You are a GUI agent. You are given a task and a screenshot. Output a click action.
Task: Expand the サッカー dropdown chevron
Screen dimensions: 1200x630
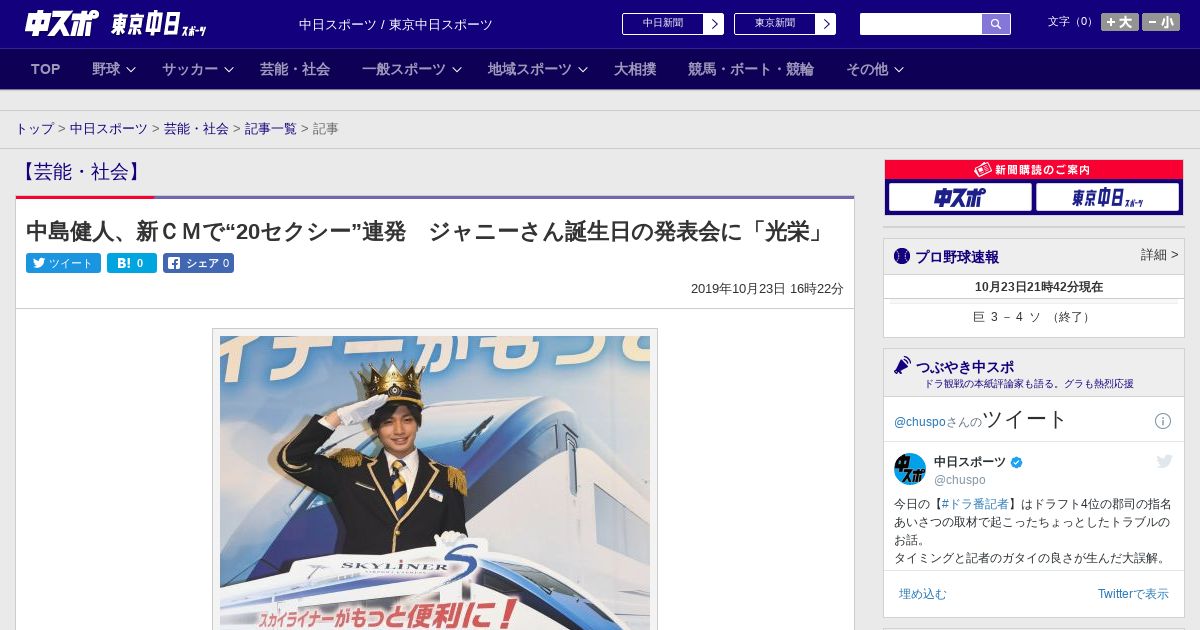(x=228, y=69)
